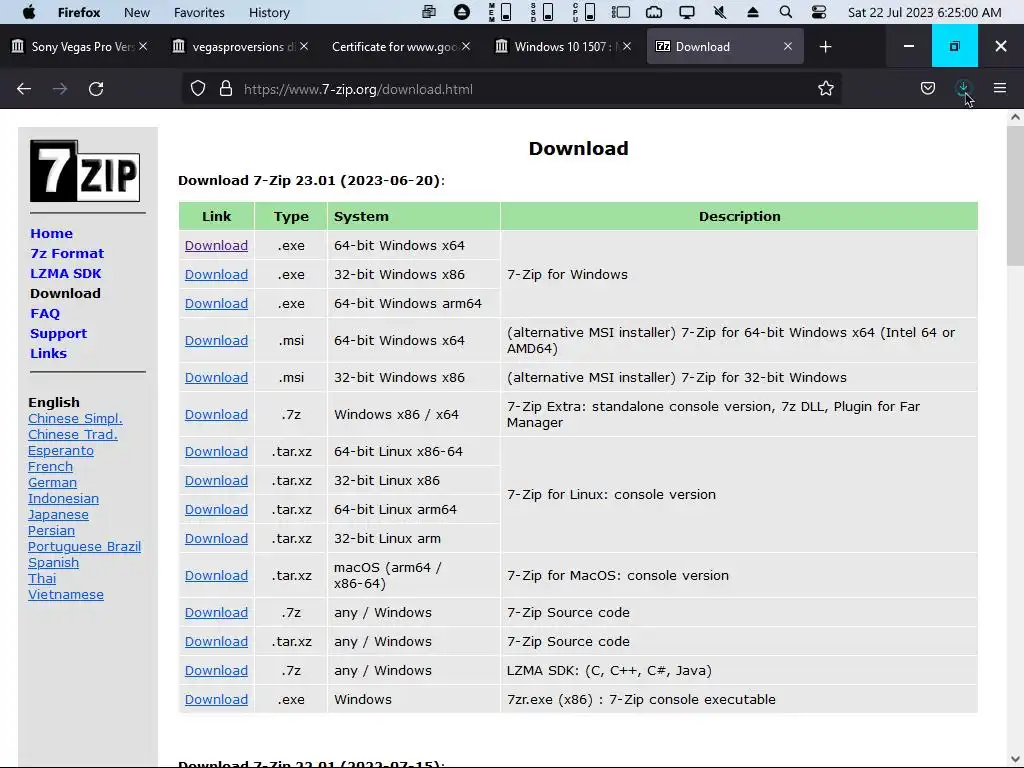Open Spotlight search magnifier icon
The image size is (1024, 768).
[x=786, y=12]
